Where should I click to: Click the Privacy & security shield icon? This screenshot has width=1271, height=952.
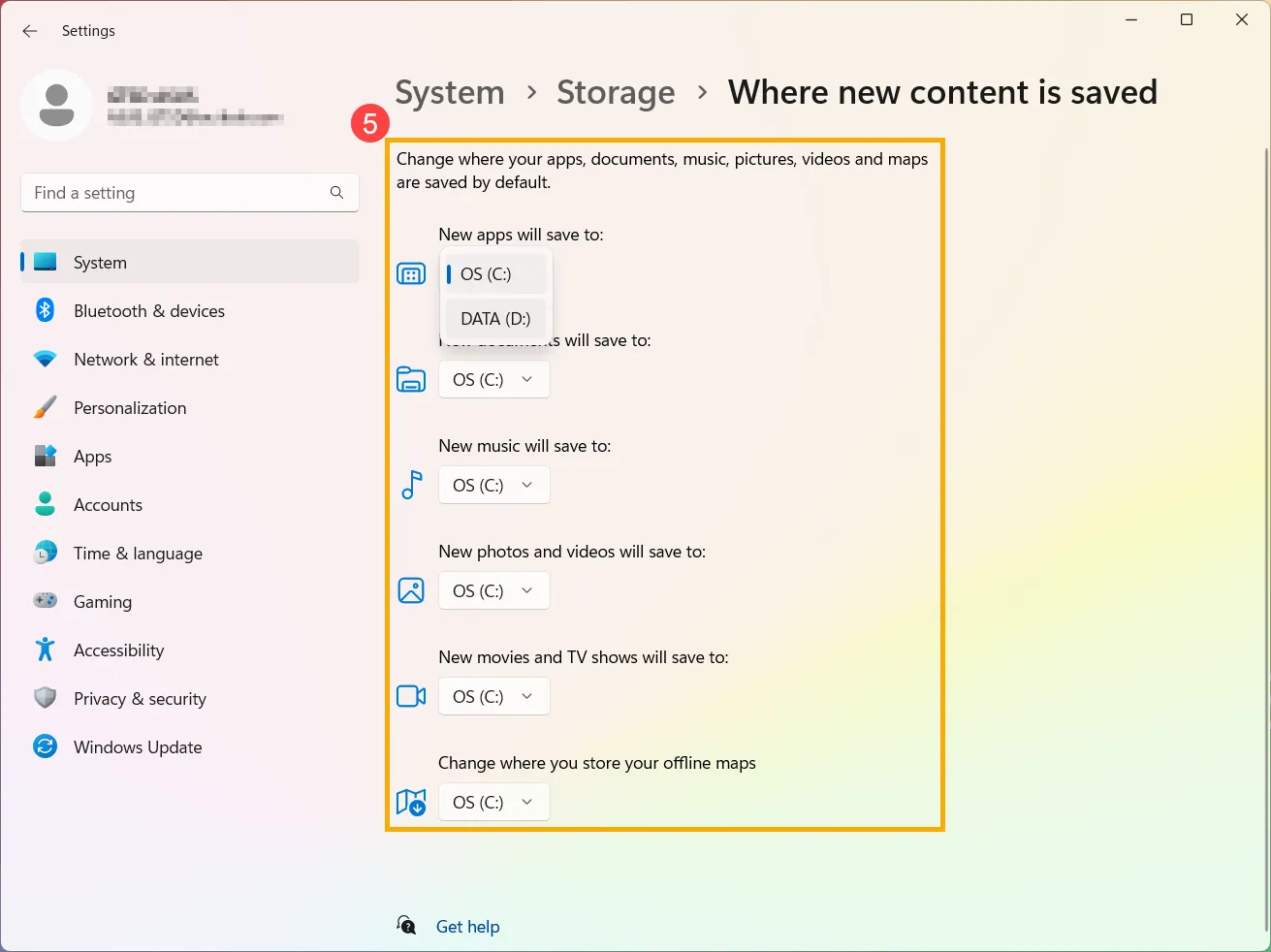coord(46,698)
